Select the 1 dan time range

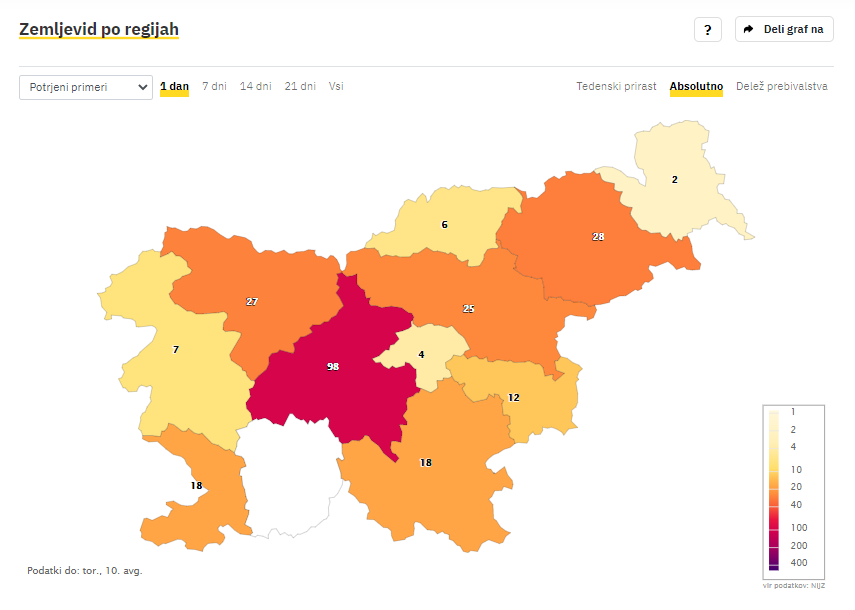(174, 86)
